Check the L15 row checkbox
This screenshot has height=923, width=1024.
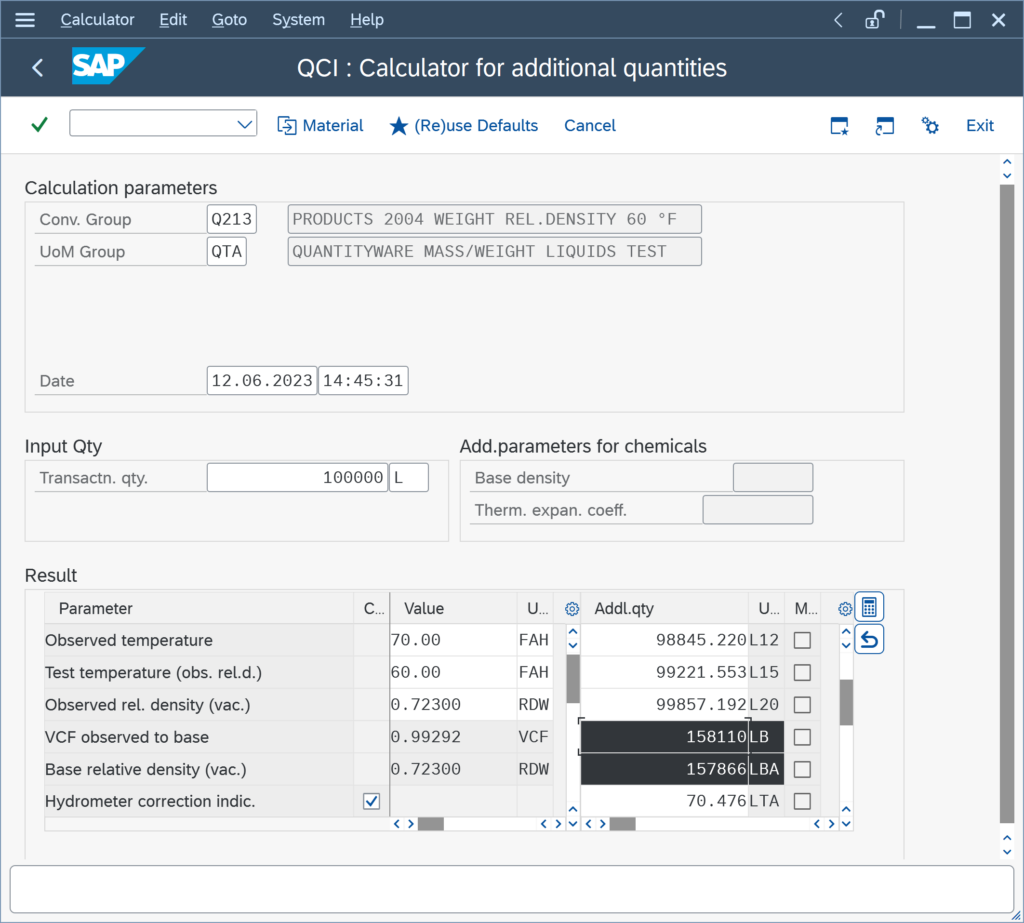pyautogui.click(x=802, y=672)
